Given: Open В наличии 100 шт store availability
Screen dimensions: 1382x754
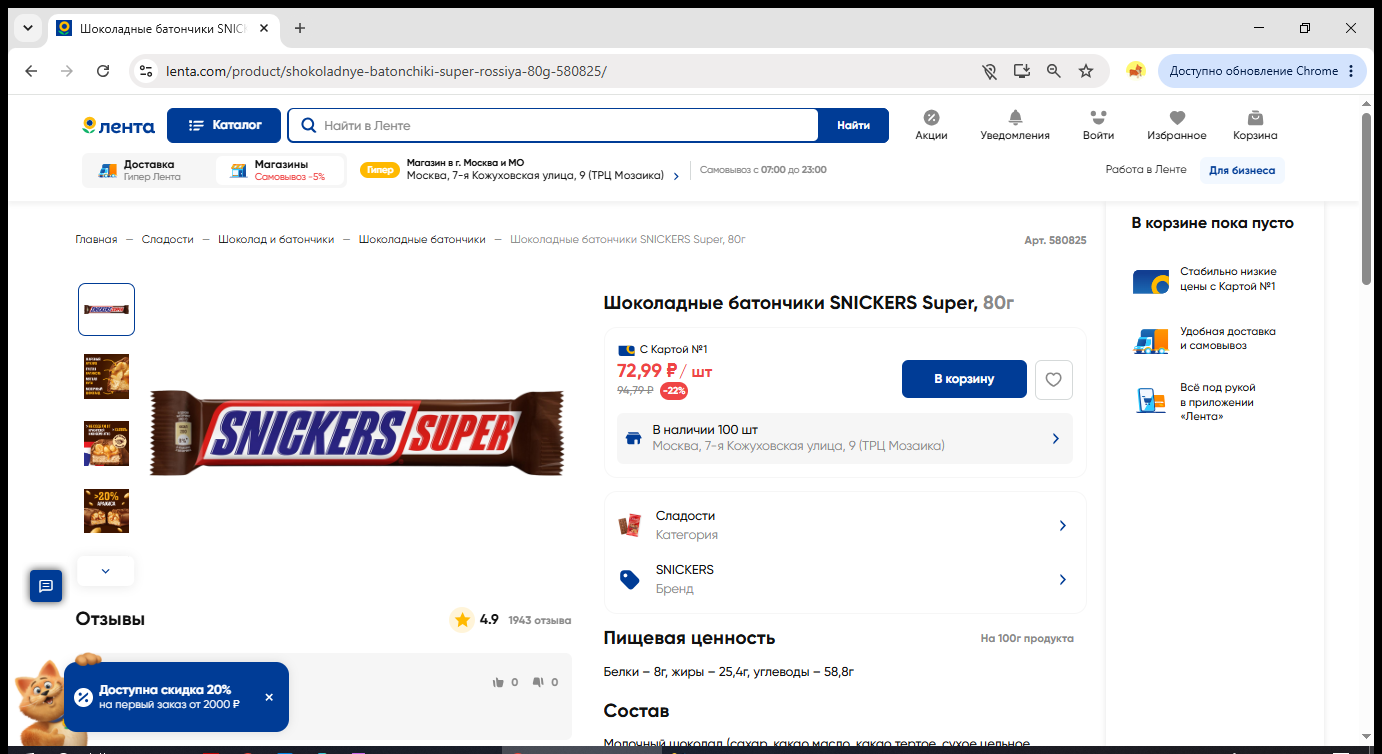Looking at the screenshot, I should coord(845,438).
